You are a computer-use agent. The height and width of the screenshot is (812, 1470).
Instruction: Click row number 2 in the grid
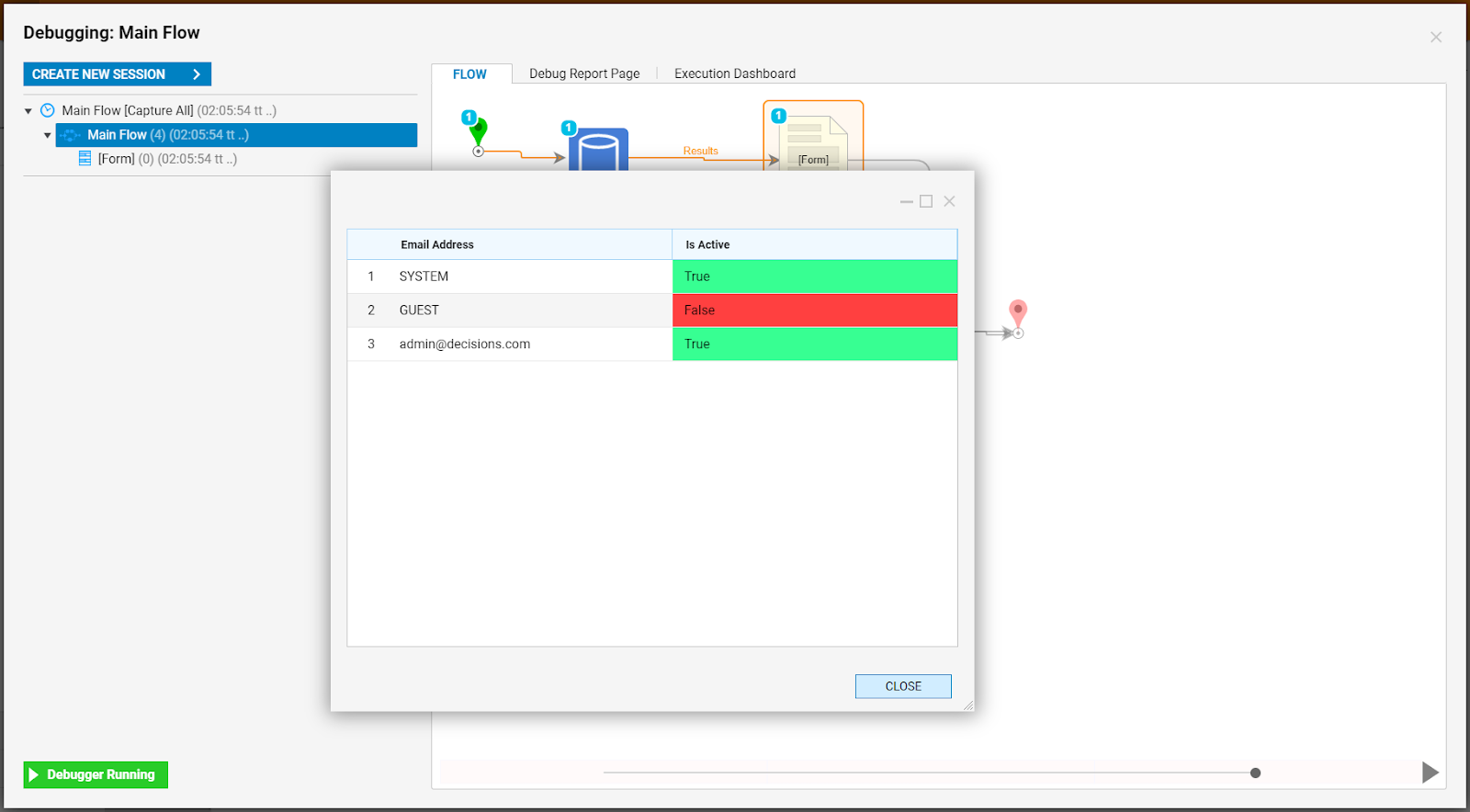tap(371, 310)
